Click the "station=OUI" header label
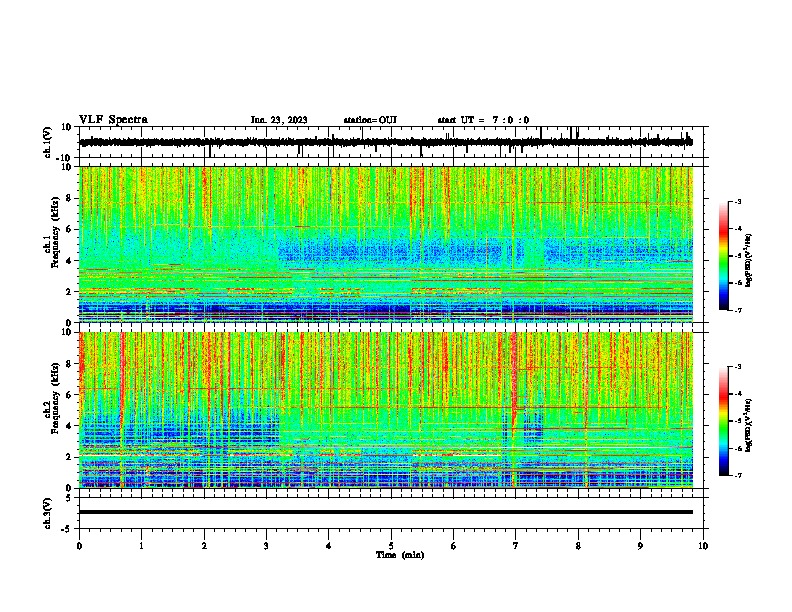792x612 pixels. coord(370,120)
